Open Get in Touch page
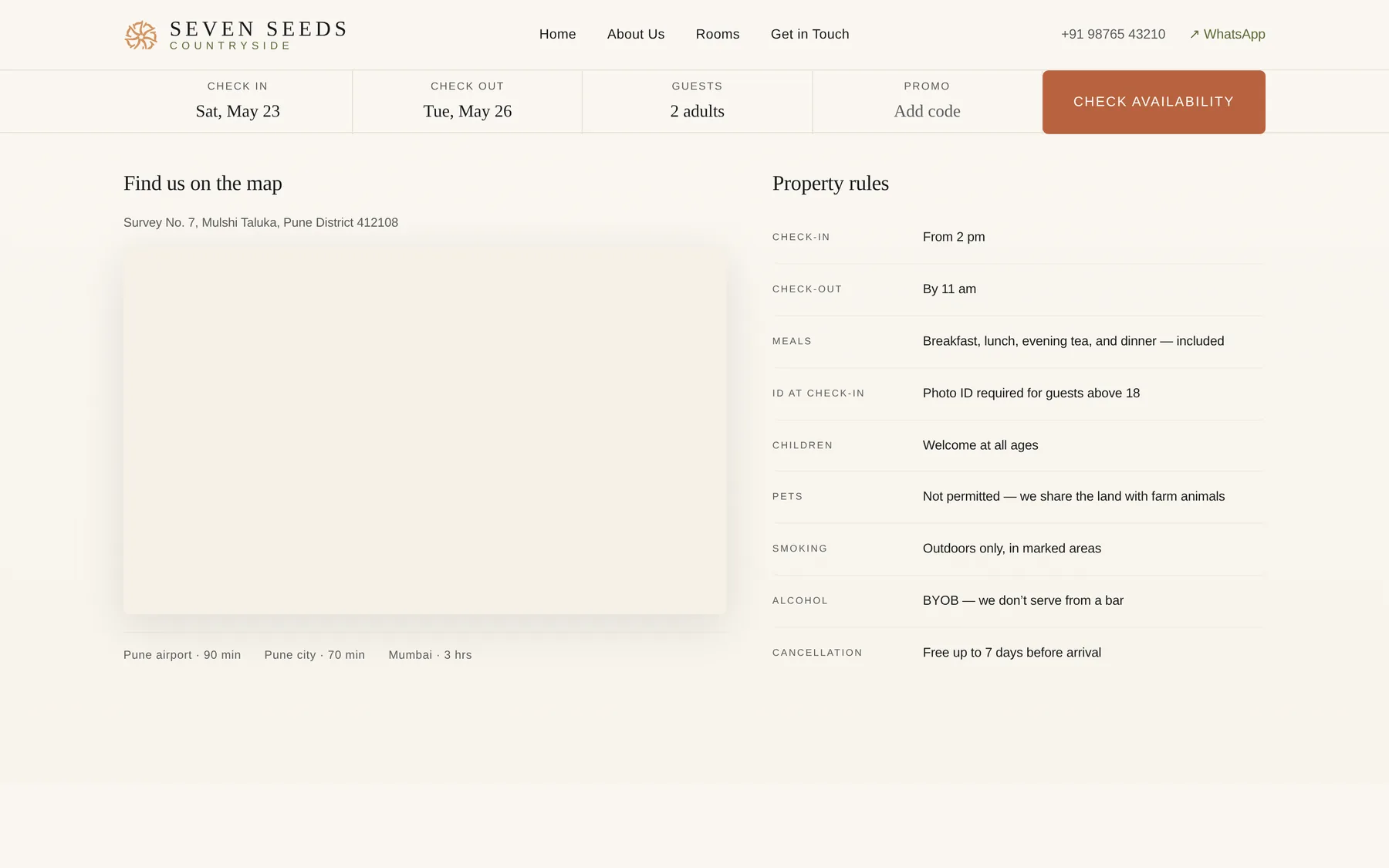 coord(809,34)
